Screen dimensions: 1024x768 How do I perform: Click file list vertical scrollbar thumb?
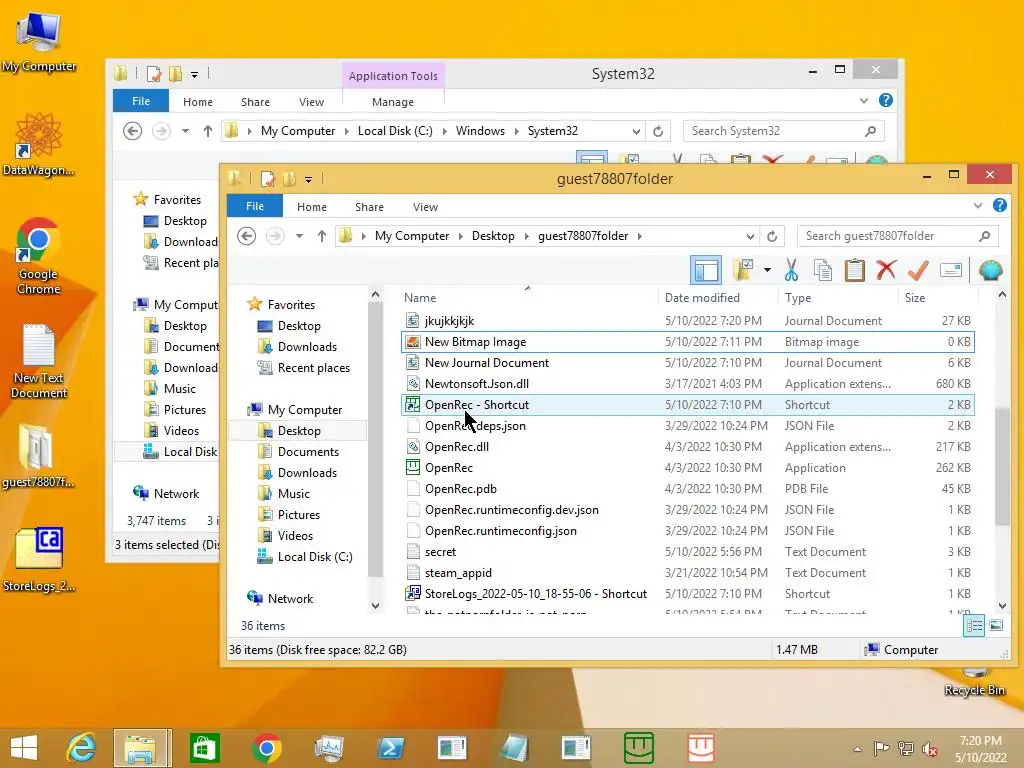click(1002, 465)
